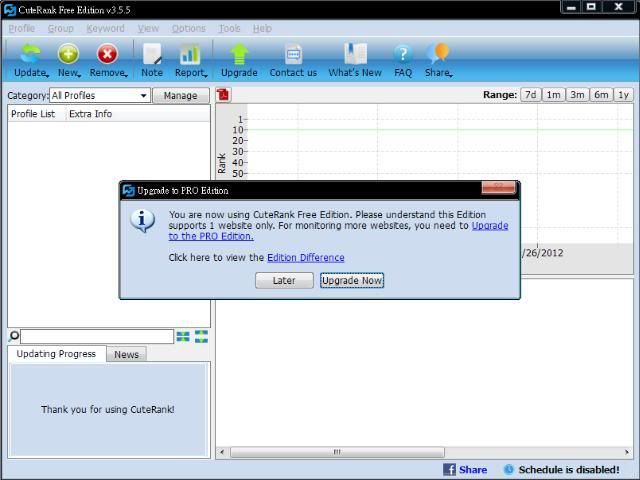Click the Later button in dialog
This screenshot has height=480, width=640.
[x=284, y=280]
